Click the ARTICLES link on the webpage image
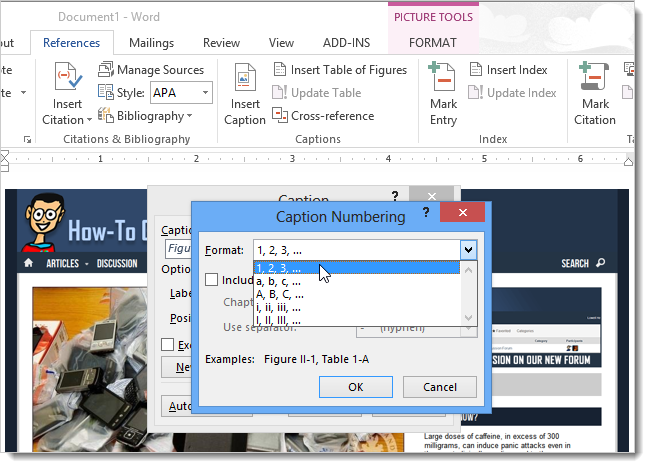The image size is (650, 468). pos(62,263)
